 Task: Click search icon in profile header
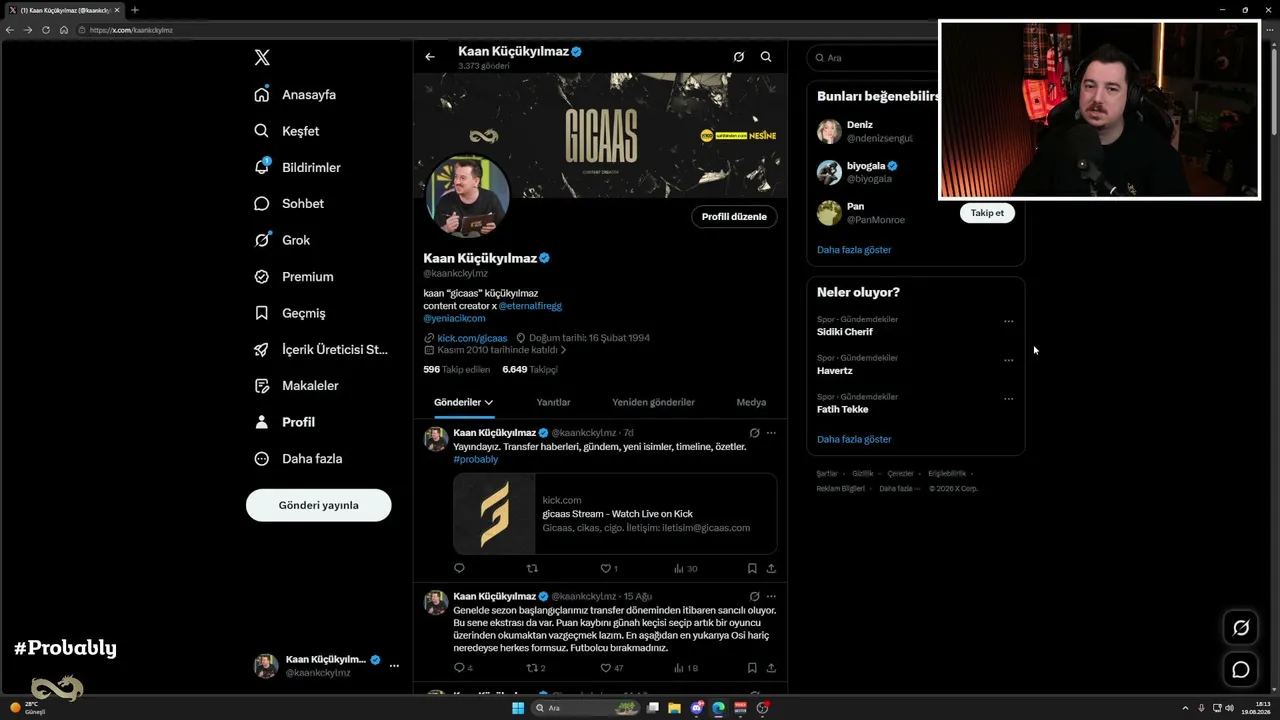[766, 57]
